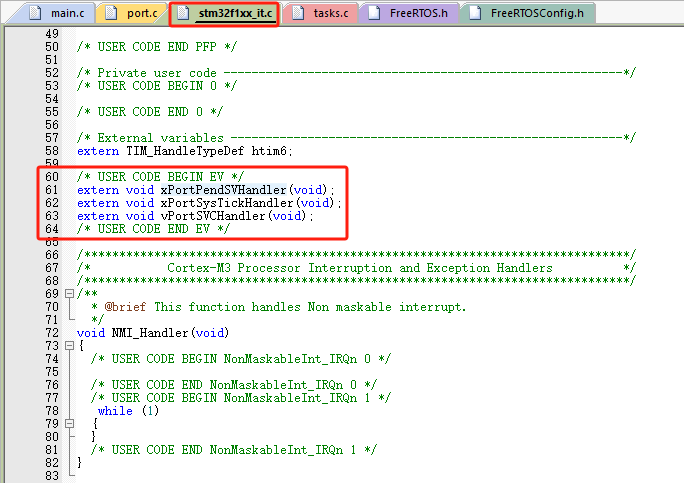Click the while keyword on line 78
Viewport: 684px width, 483px height.
click(115, 411)
